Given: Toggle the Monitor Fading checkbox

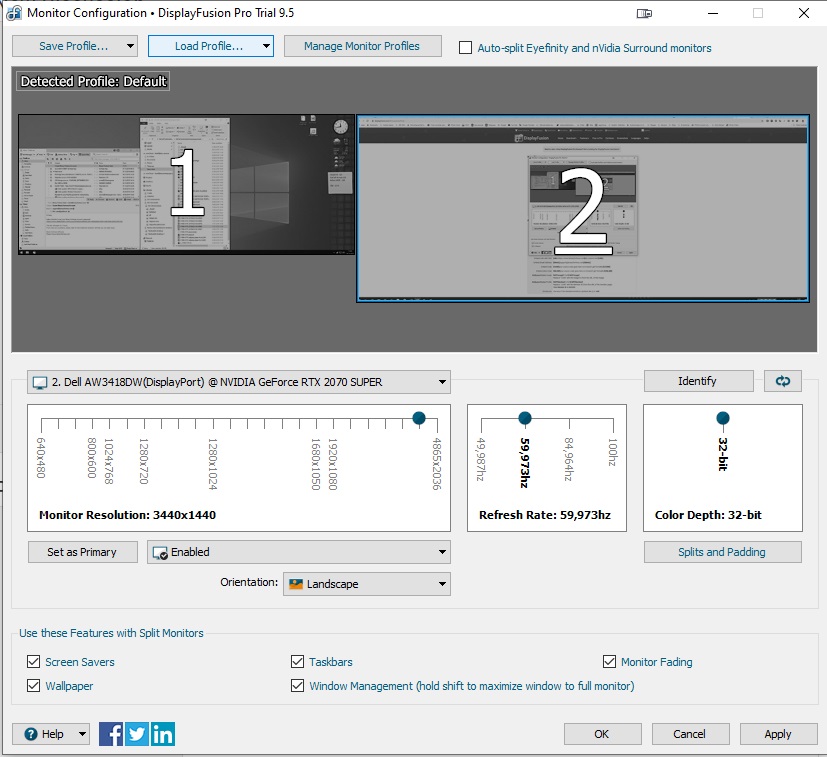Looking at the screenshot, I should pyautogui.click(x=610, y=662).
